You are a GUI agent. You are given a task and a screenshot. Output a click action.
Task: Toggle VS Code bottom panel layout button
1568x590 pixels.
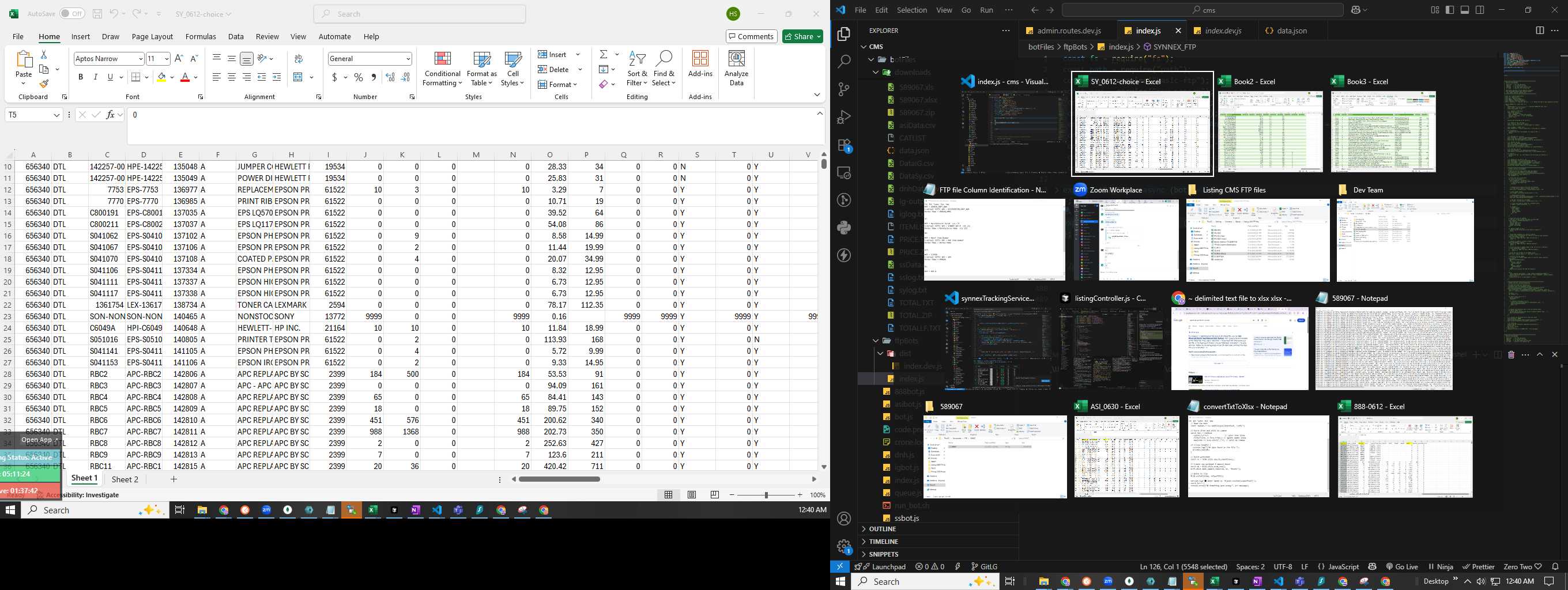pos(1465,10)
